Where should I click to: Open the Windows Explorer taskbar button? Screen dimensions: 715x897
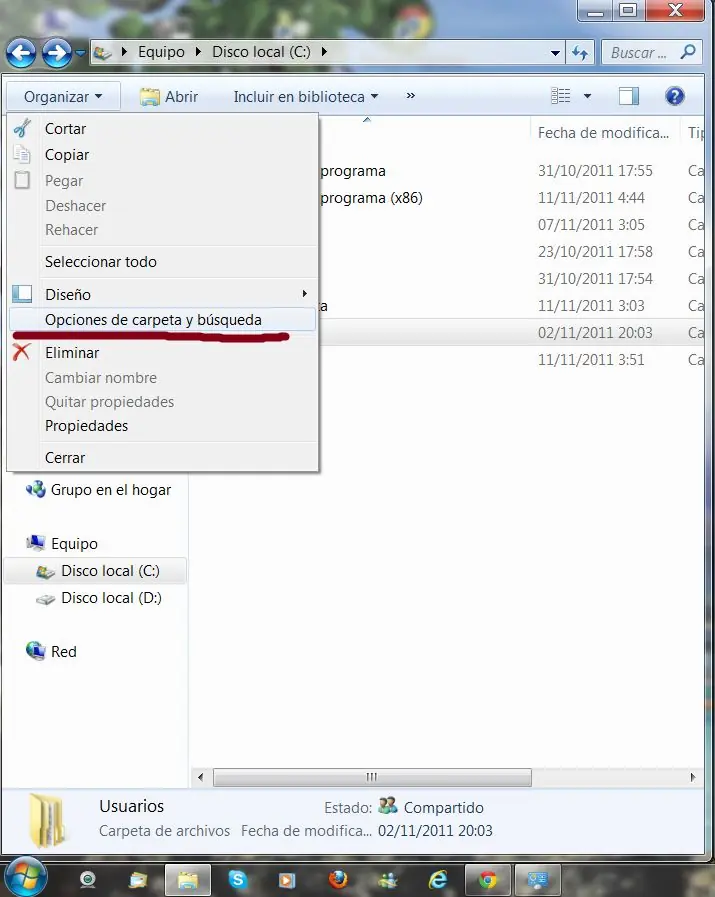188,879
